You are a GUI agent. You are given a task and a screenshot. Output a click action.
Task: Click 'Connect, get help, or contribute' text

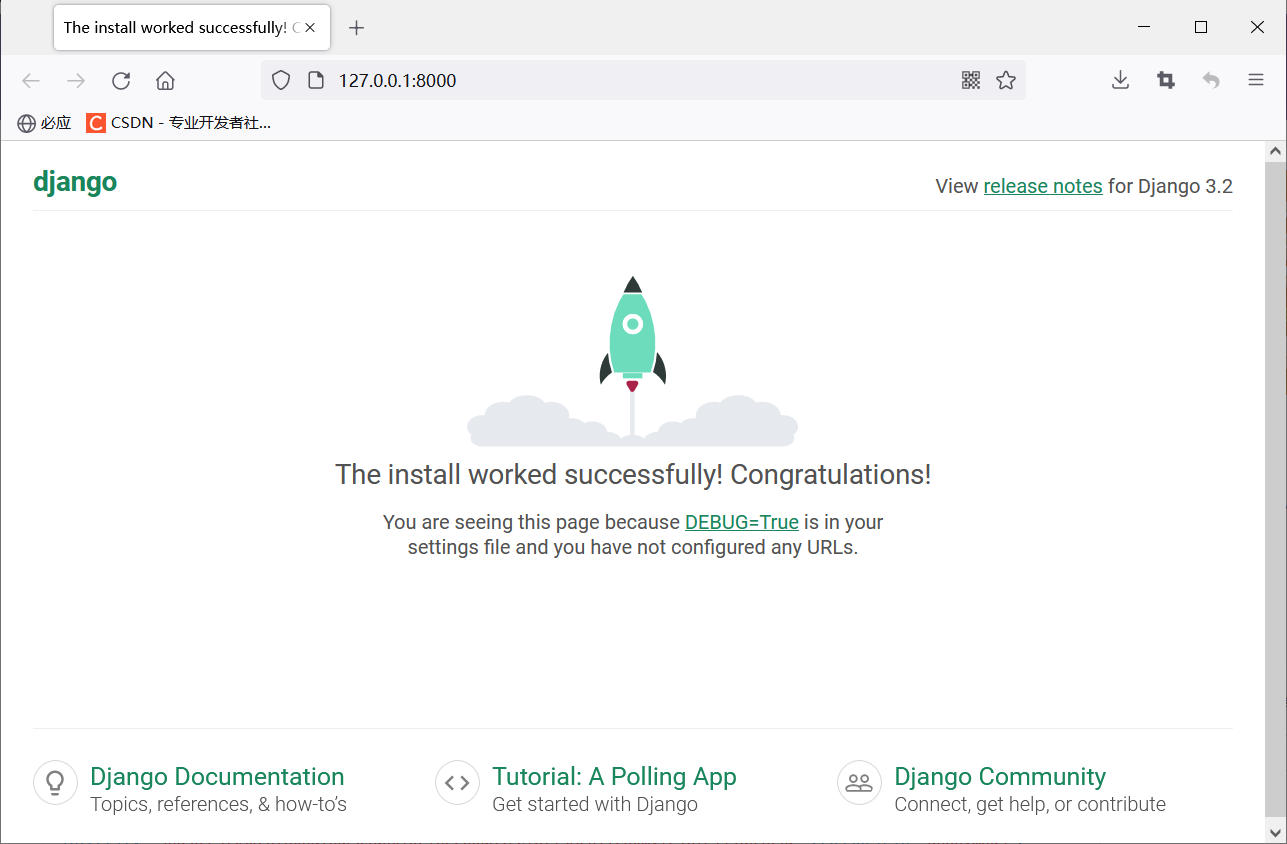click(1030, 804)
